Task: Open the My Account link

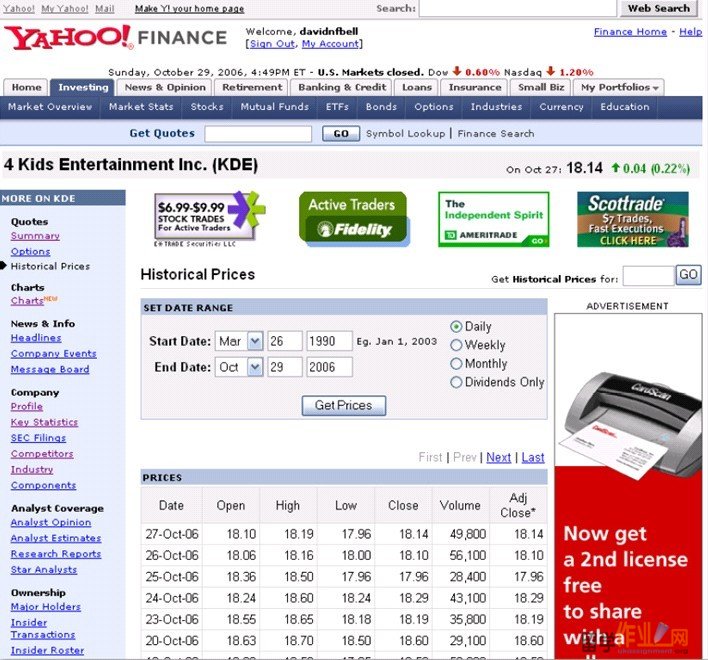Action: coord(330,44)
